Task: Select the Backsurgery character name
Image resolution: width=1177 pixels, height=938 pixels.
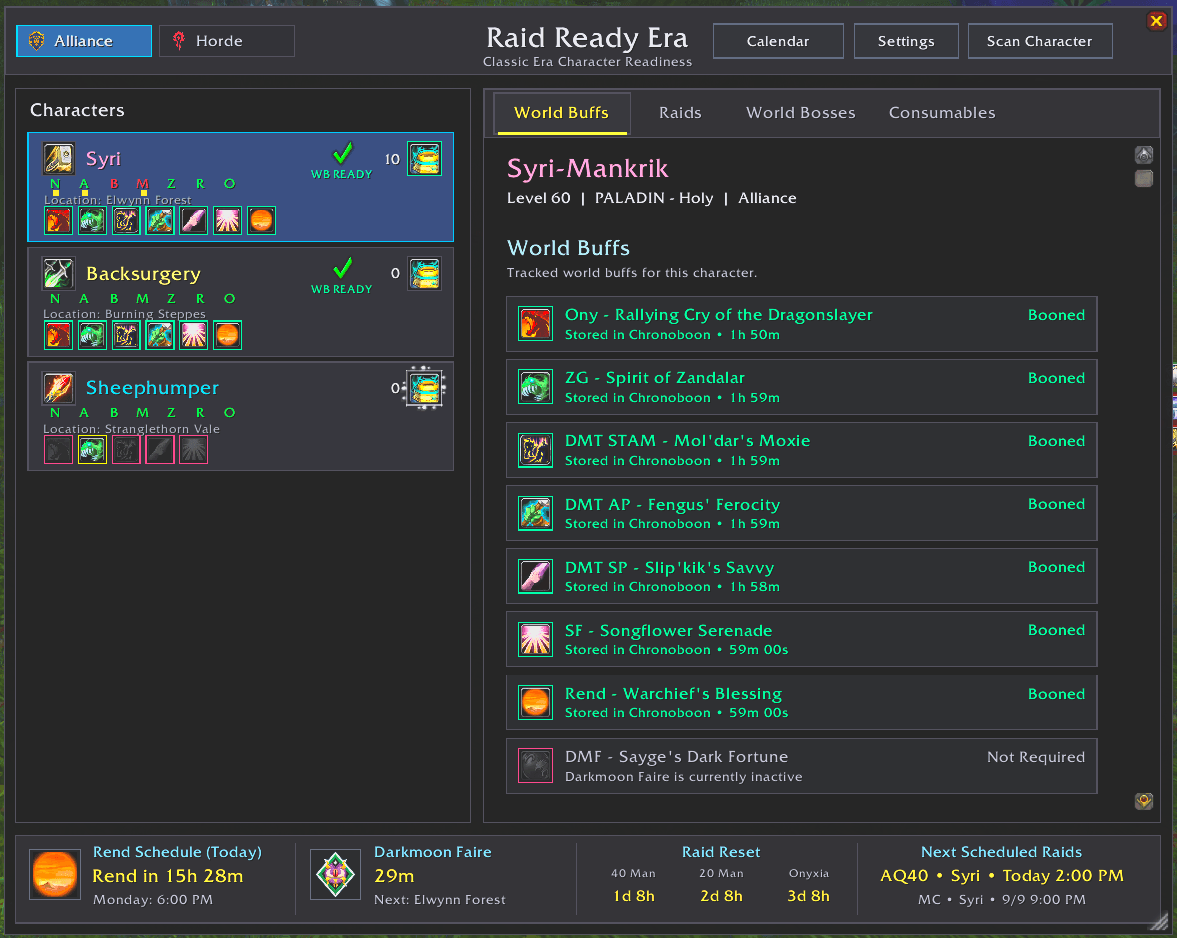Action: (143, 273)
